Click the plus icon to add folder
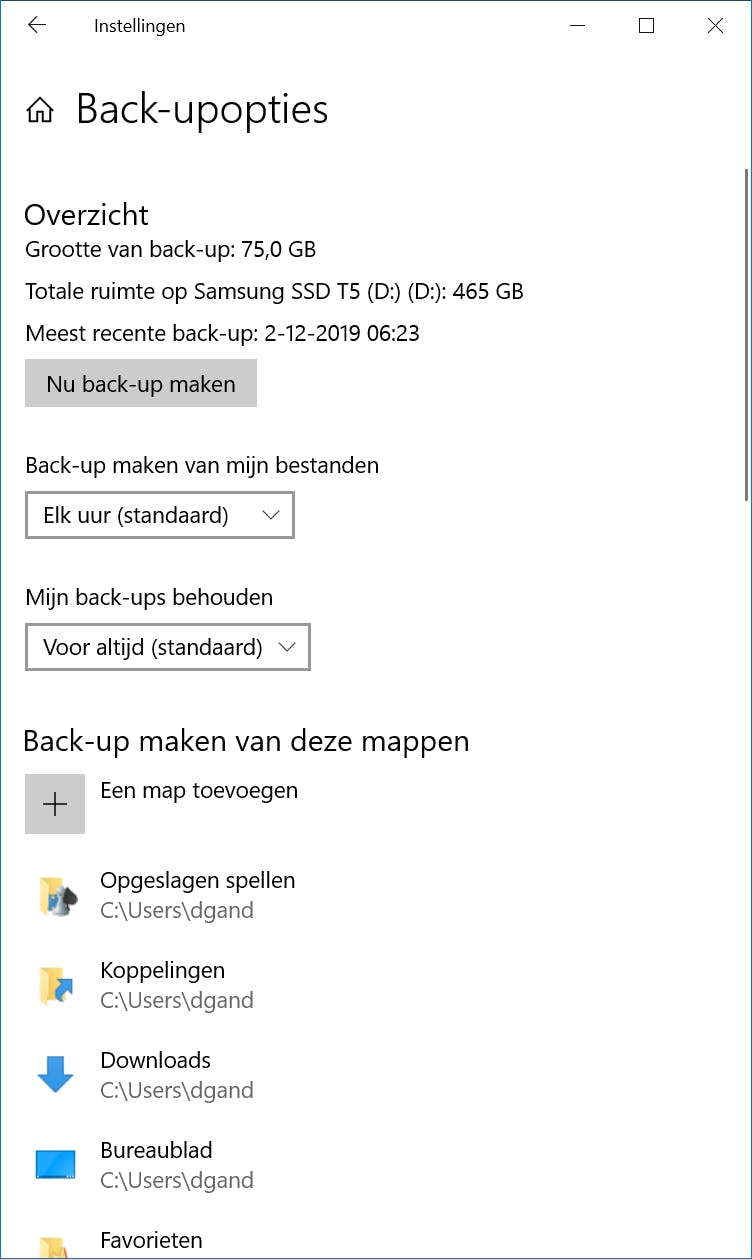Viewport: 752px width, 1259px height. click(55, 804)
